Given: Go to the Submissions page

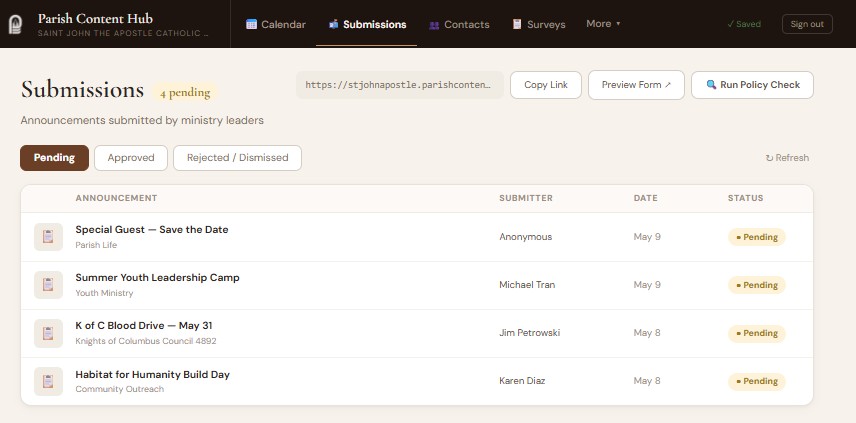Looking at the screenshot, I should (x=367, y=24).
